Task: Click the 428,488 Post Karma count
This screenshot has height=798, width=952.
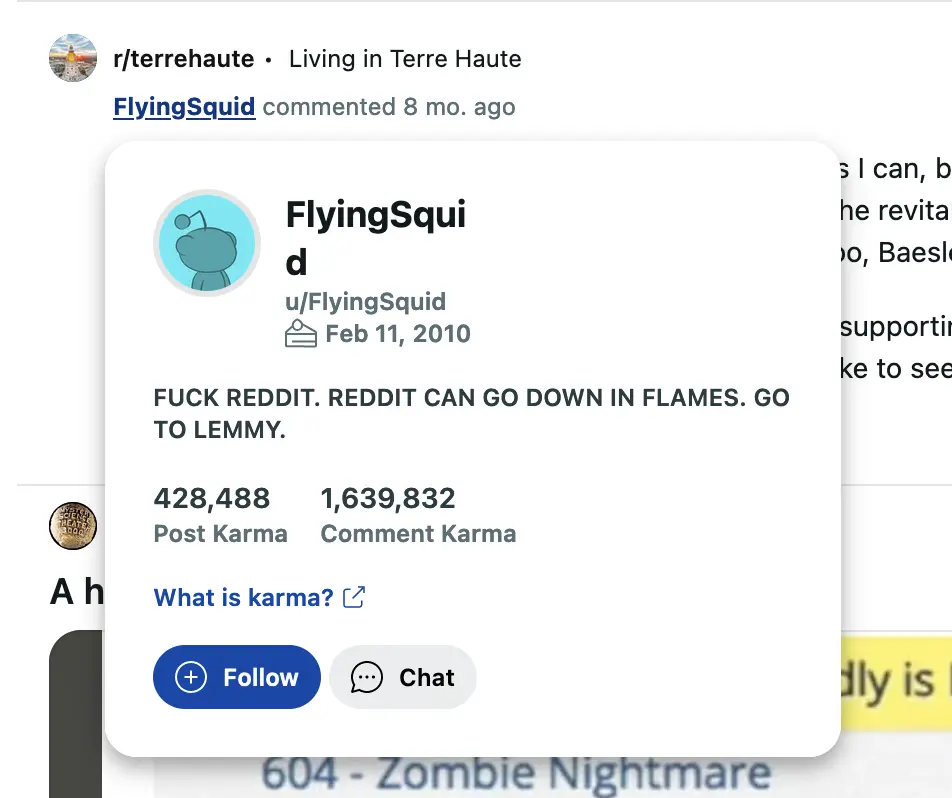Action: pos(211,499)
